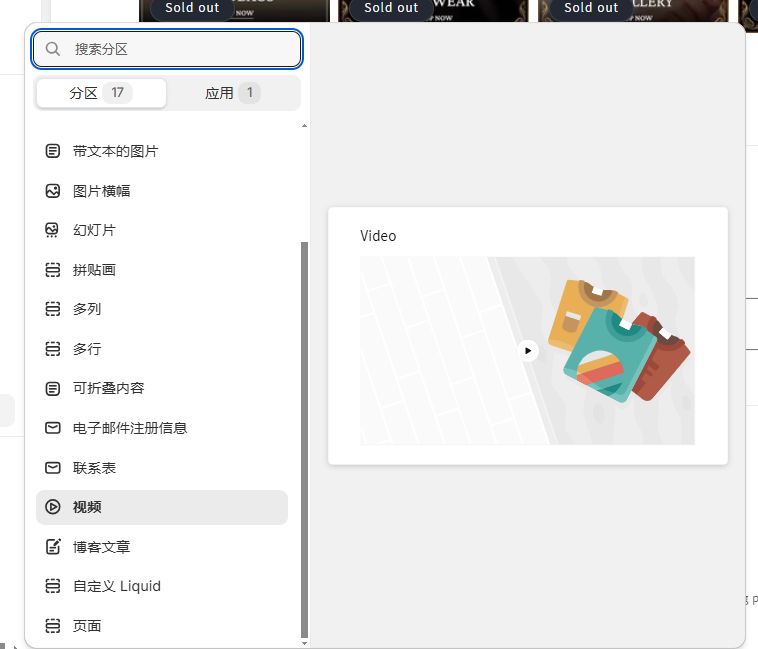Click the 17 count badge on 分区
Screen dimensions: 758x649
pos(117,92)
